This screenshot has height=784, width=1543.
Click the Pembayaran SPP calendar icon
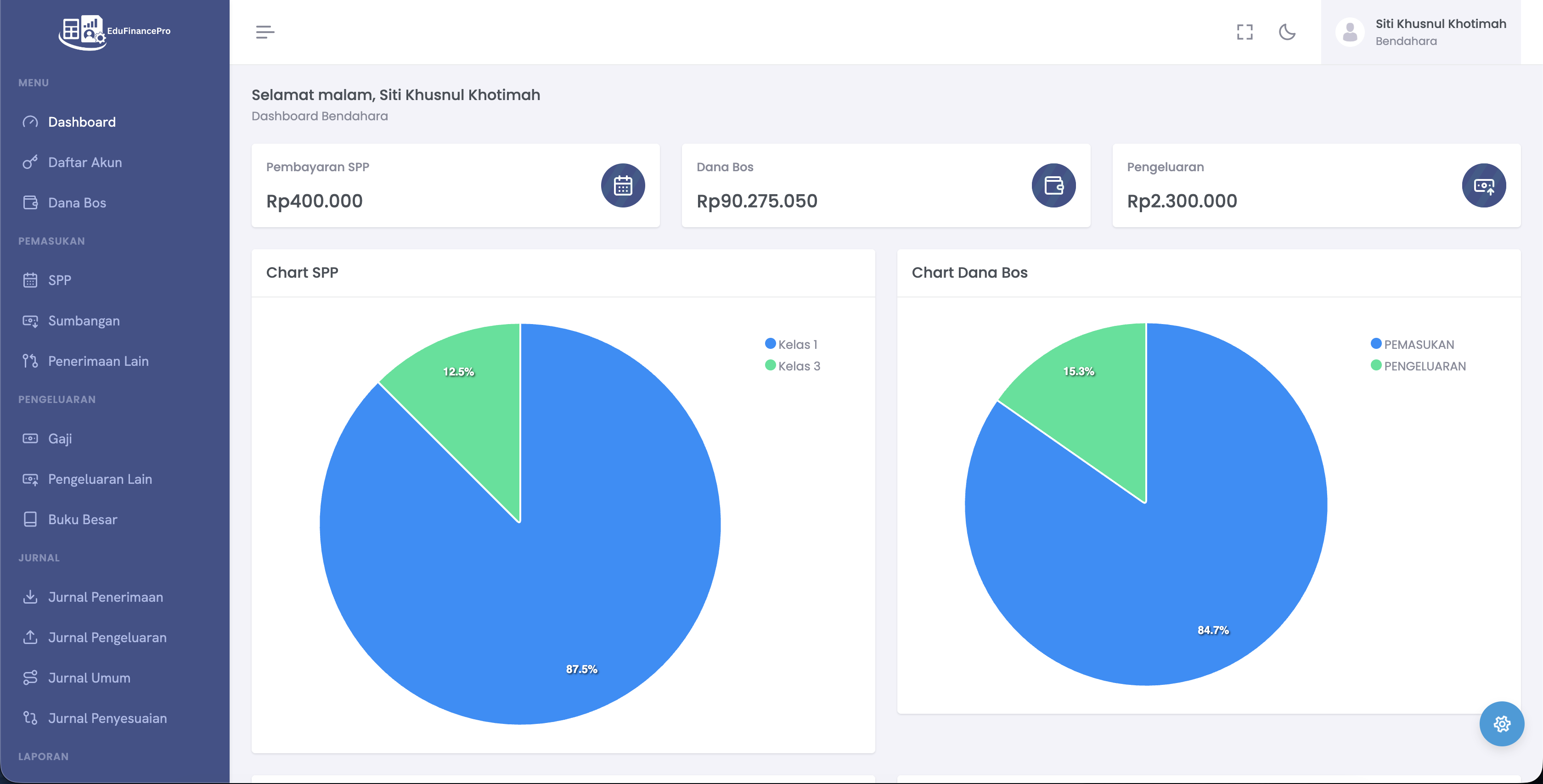pyautogui.click(x=623, y=185)
